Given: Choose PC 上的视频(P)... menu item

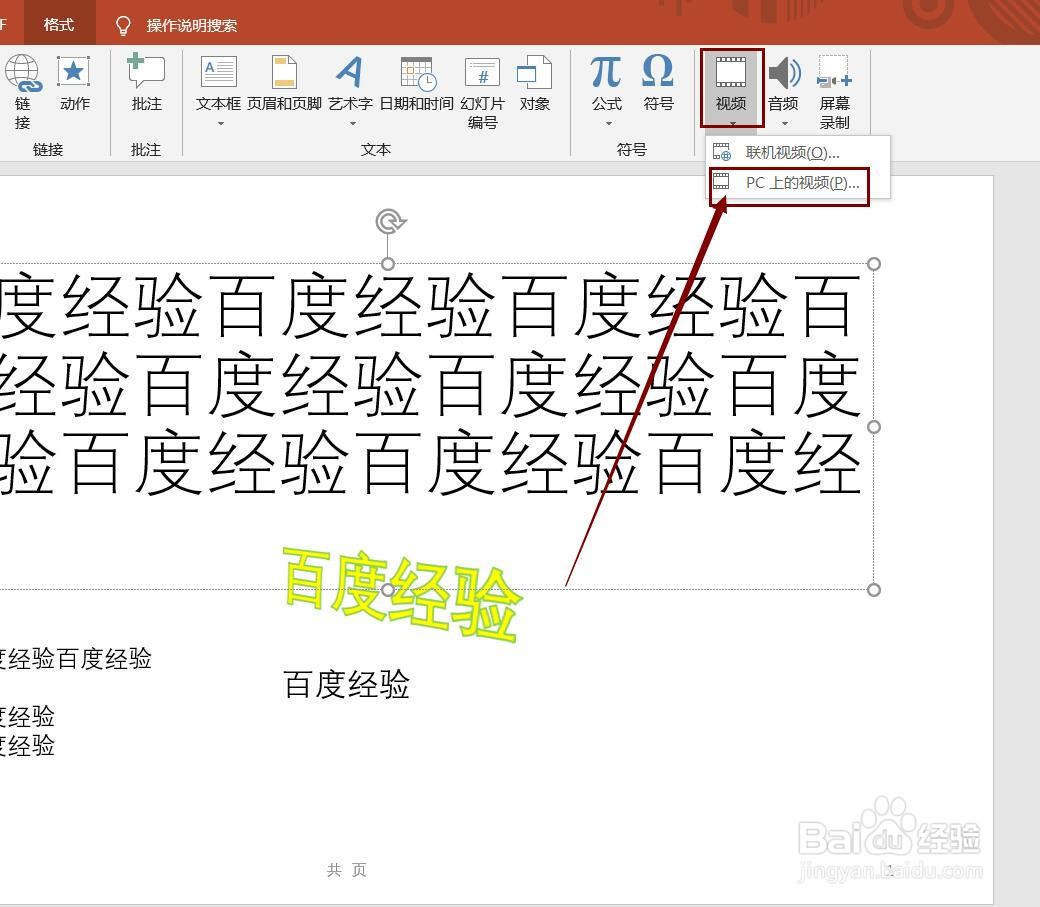Looking at the screenshot, I should pos(798,182).
